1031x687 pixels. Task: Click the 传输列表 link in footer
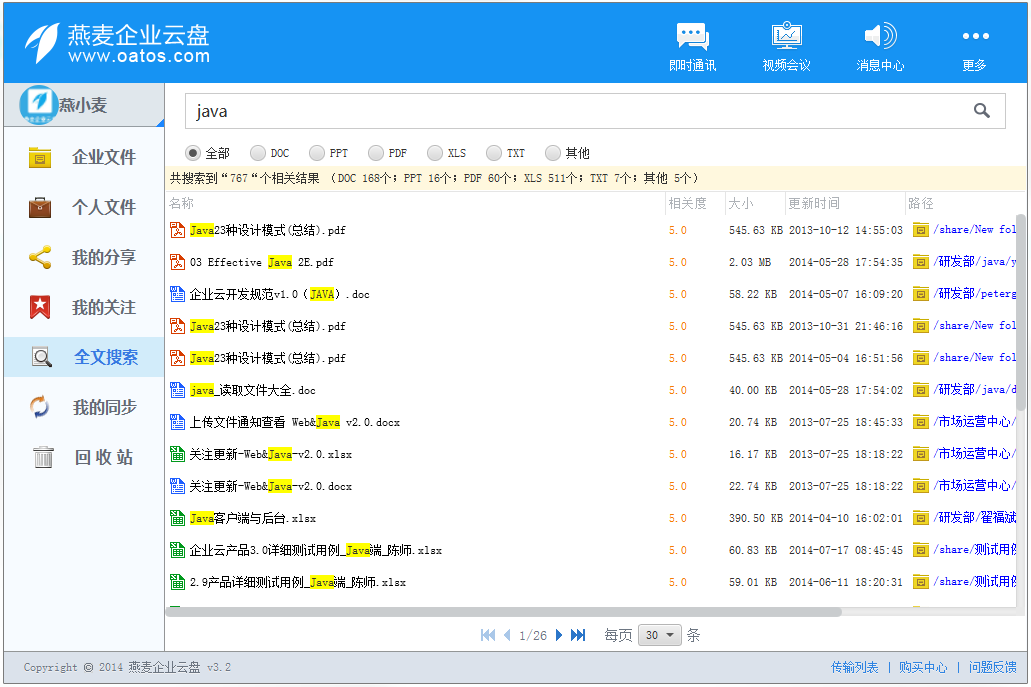(854, 667)
